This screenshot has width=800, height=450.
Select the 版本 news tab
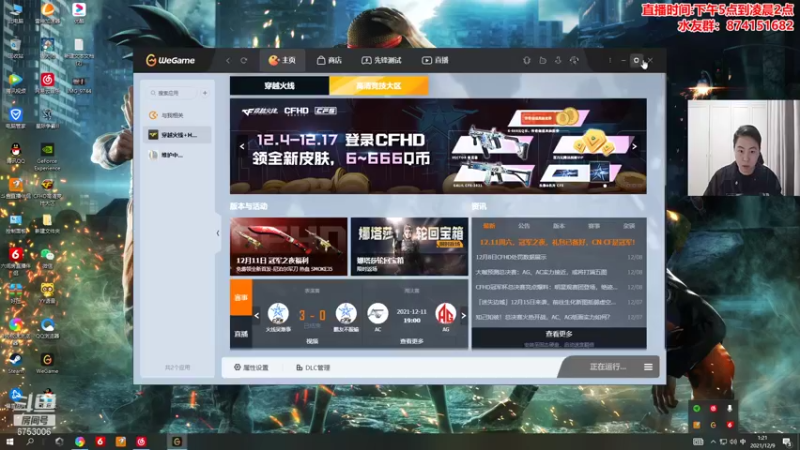tap(559, 226)
